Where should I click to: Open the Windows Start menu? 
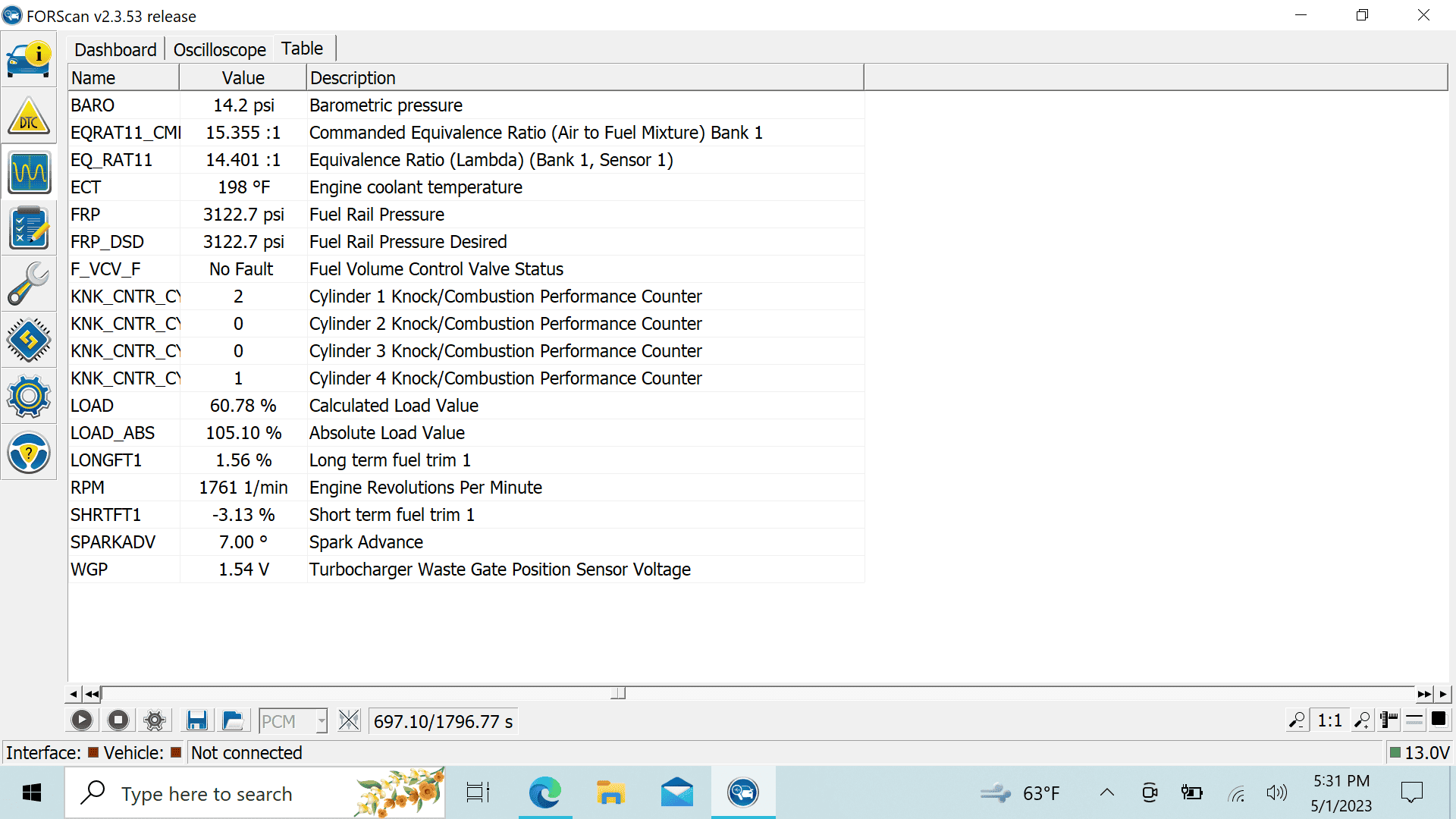click(x=32, y=793)
